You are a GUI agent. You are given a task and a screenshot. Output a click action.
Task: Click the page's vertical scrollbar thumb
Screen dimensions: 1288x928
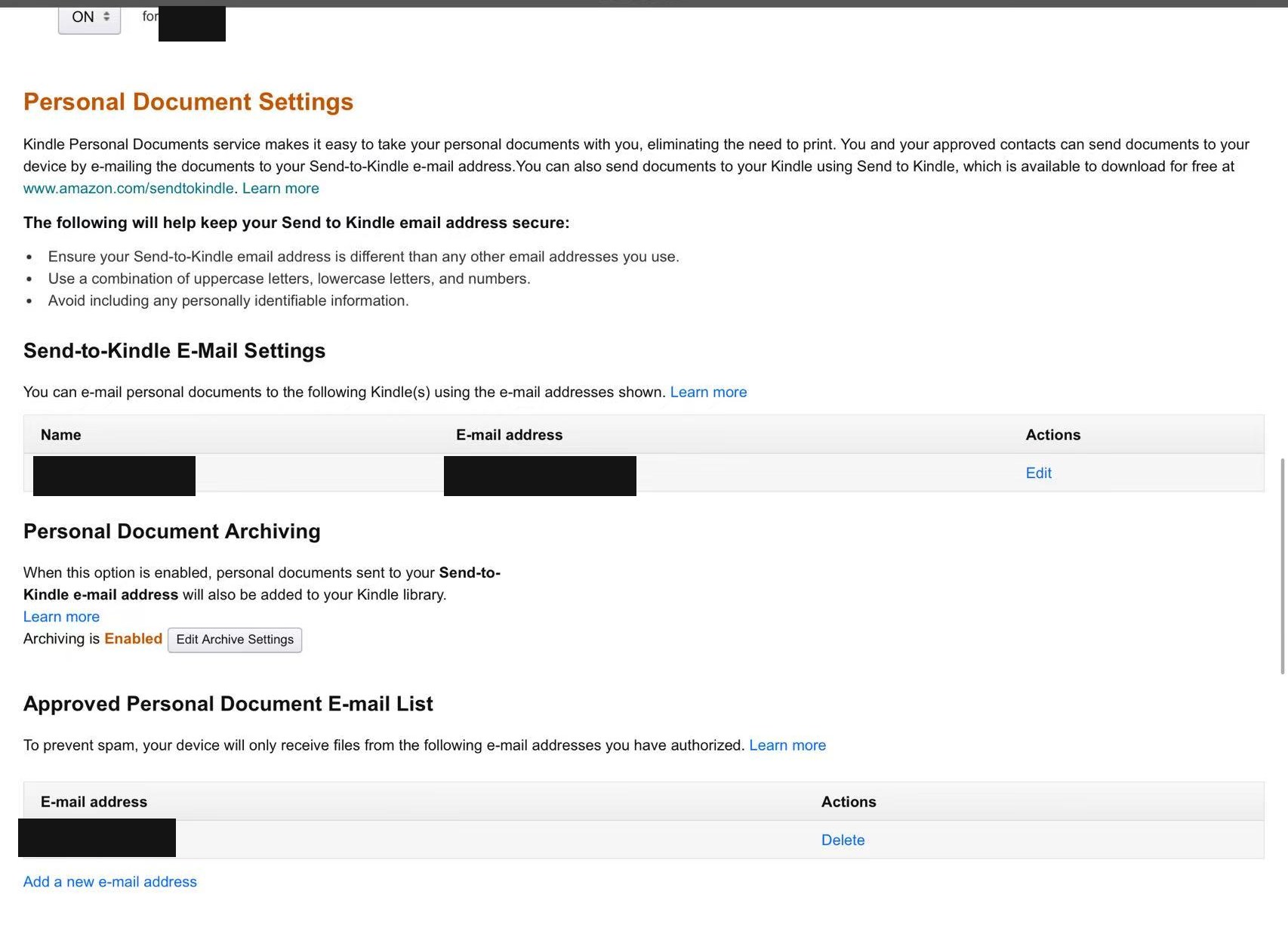1282,566
